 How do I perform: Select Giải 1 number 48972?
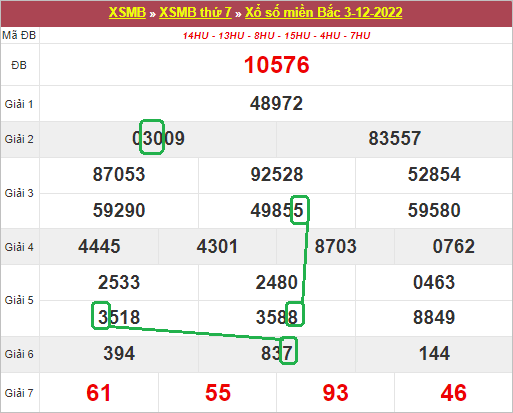tap(276, 103)
